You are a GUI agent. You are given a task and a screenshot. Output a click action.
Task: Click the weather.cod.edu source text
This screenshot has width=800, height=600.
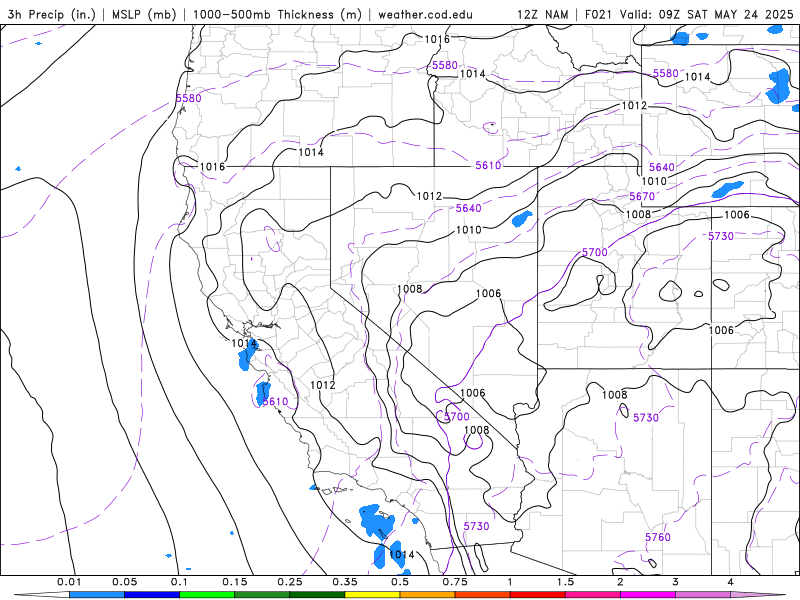coord(425,14)
